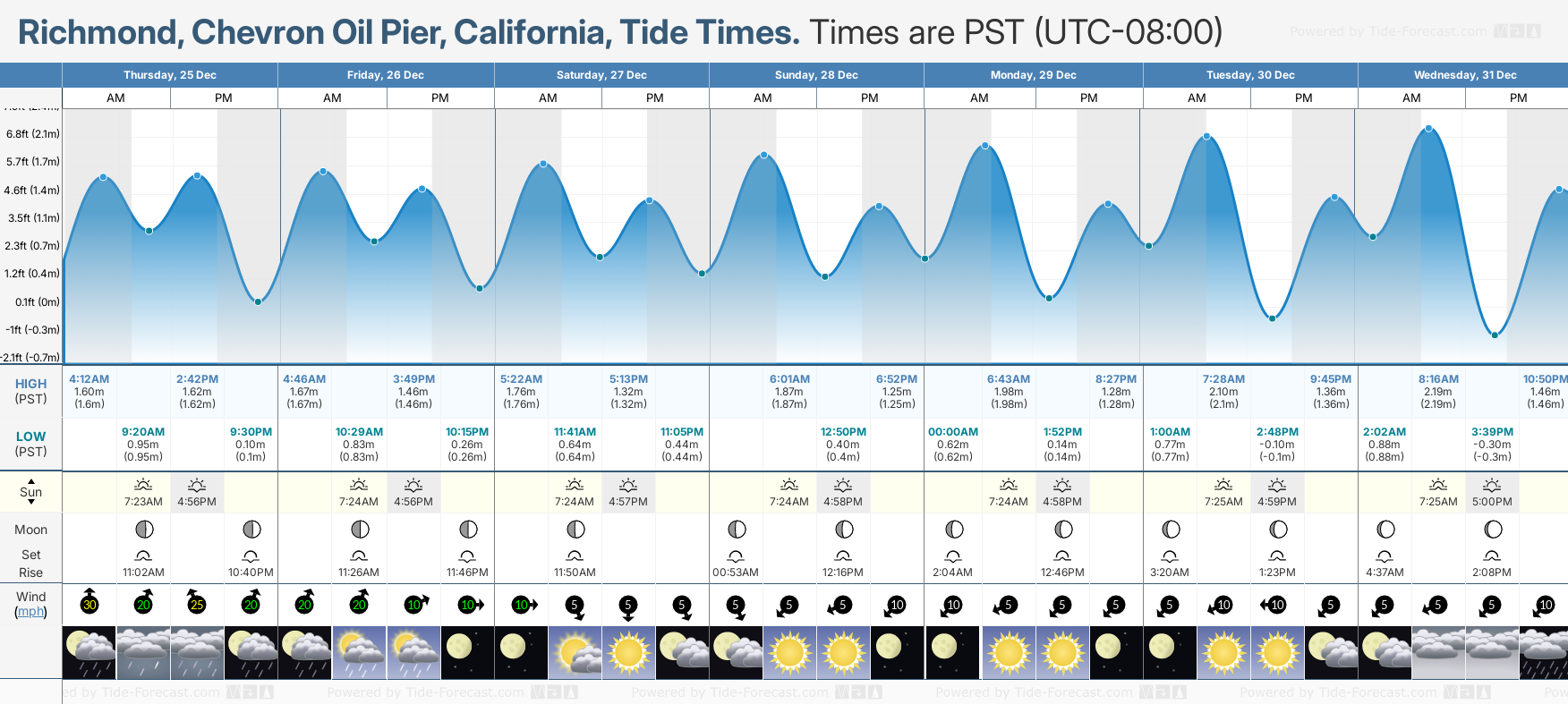Click the Powered by Tide-Forecast.com text at top right
Viewport: 1568px width, 704px height.
(1387, 31)
